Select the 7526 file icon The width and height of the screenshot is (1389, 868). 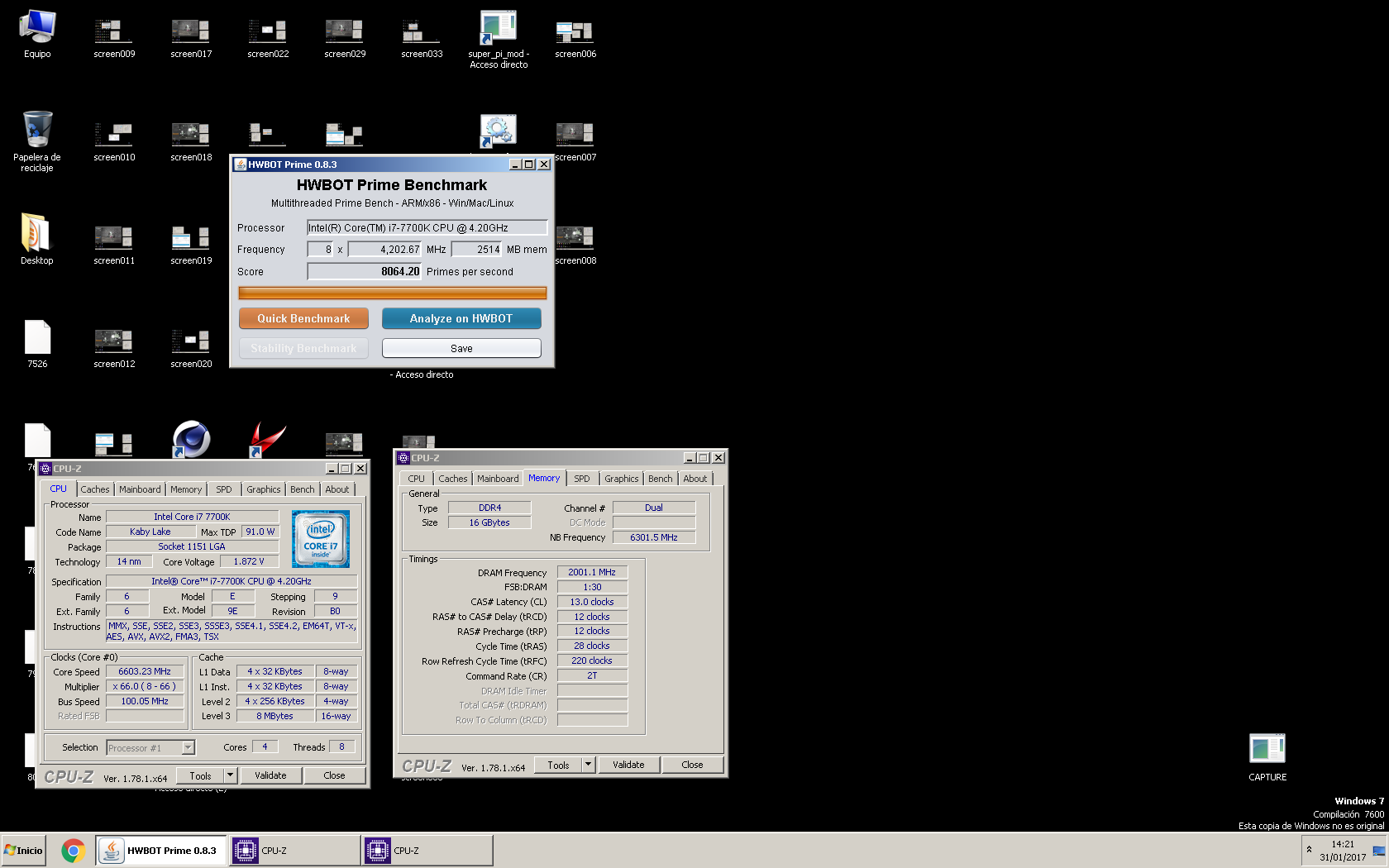tap(37, 343)
